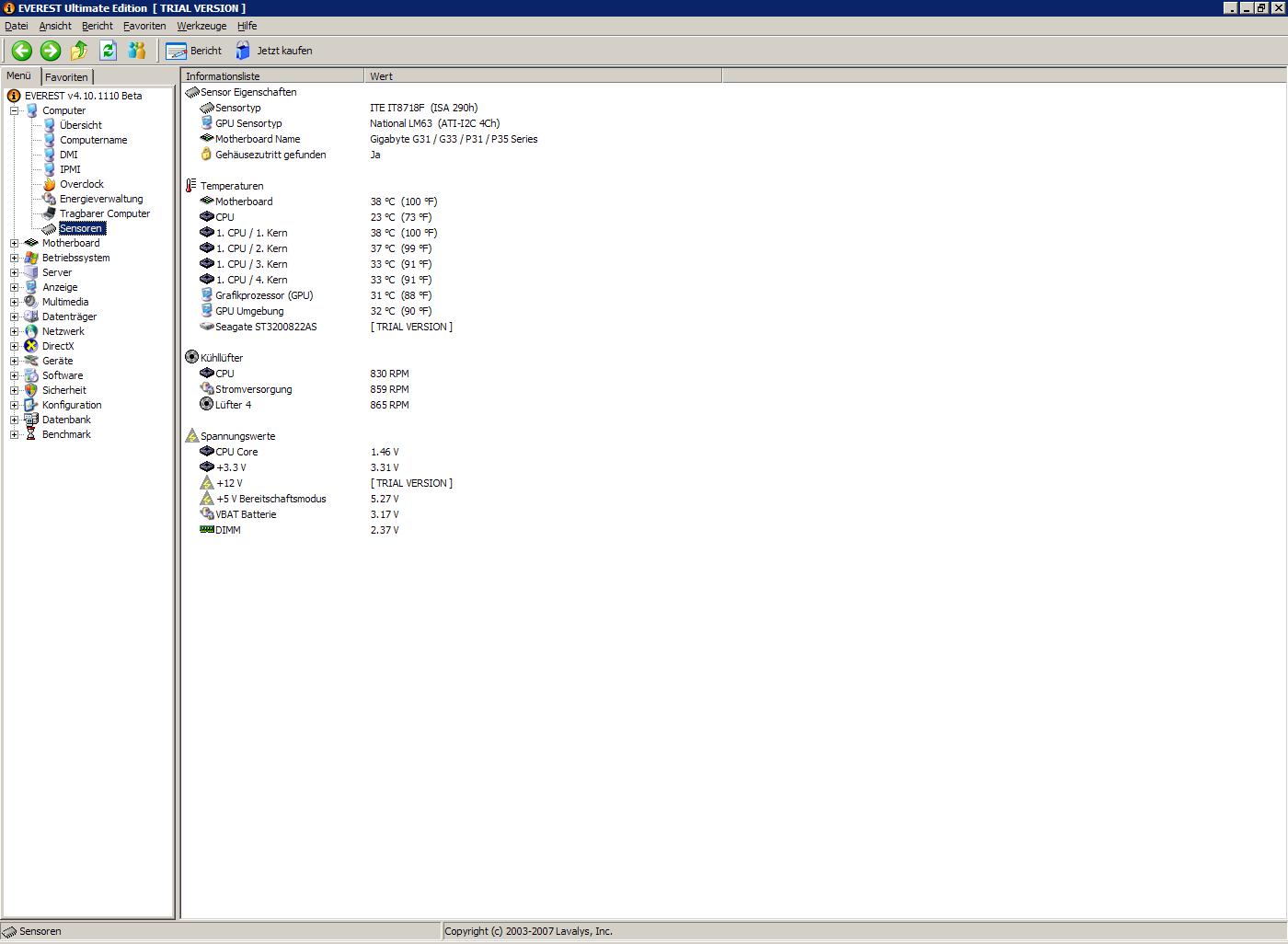Click the Temperaturen thermometer icon
This screenshot has width=1288, height=944.
191,186
